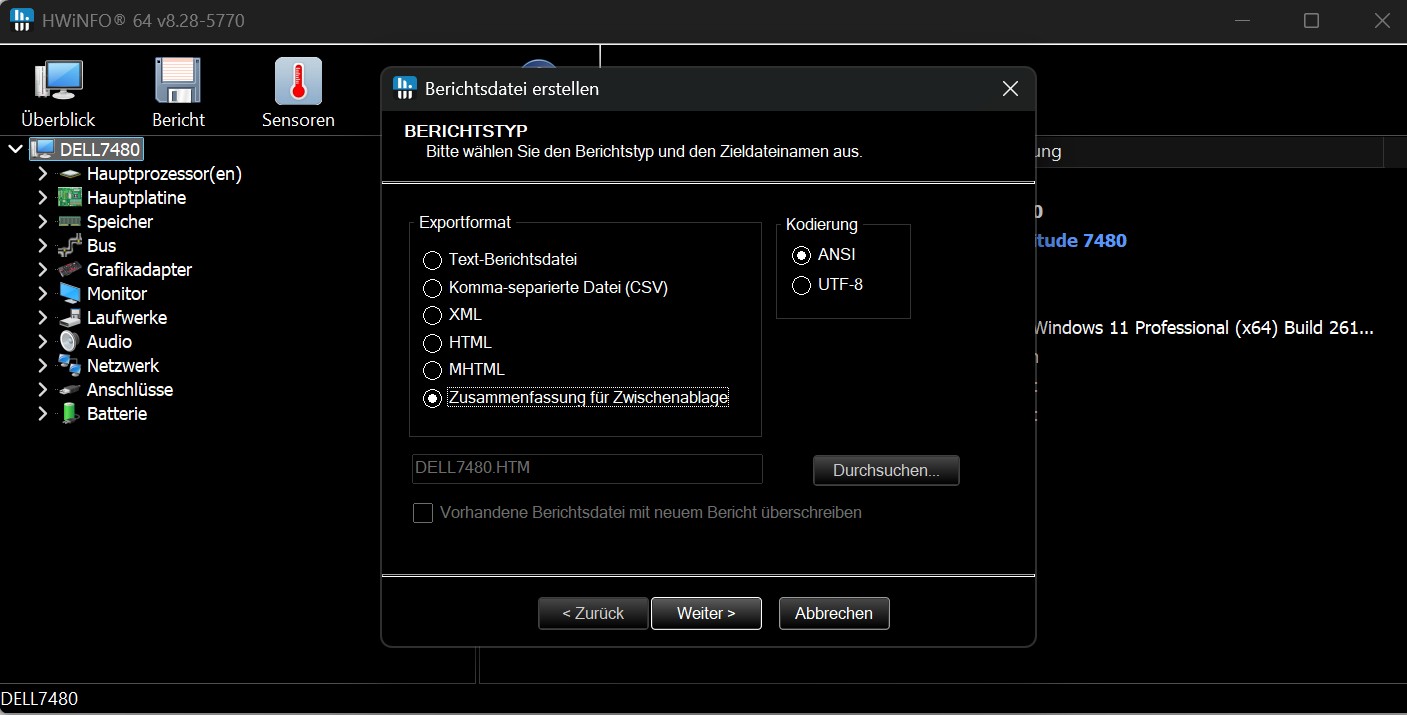Select the Monitor tree item
The image size is (1407, 715).
tap(116, 294)
